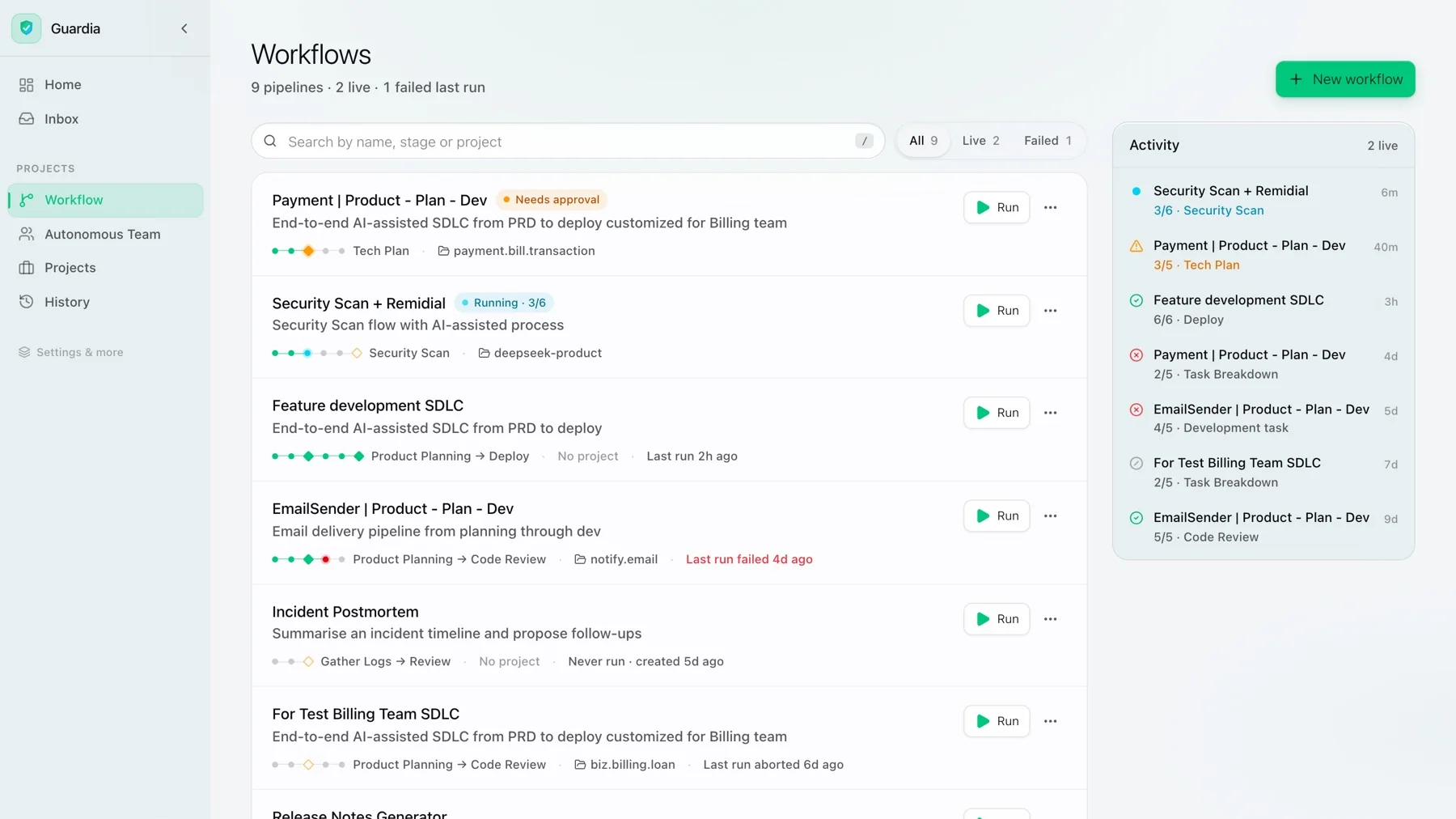Select Workflow in the Projects section
Viewport: 1456px width, 819px height.
(105, 200)
